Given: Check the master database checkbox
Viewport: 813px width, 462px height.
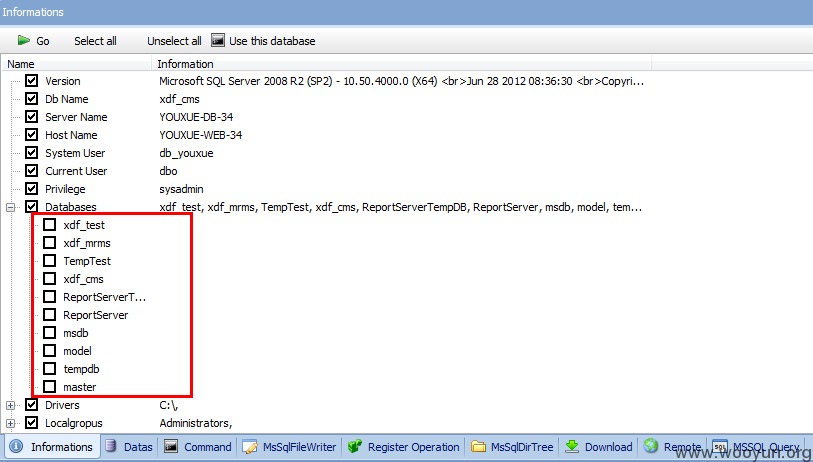Looking at the screenshot, I should [x=50, y=387].
